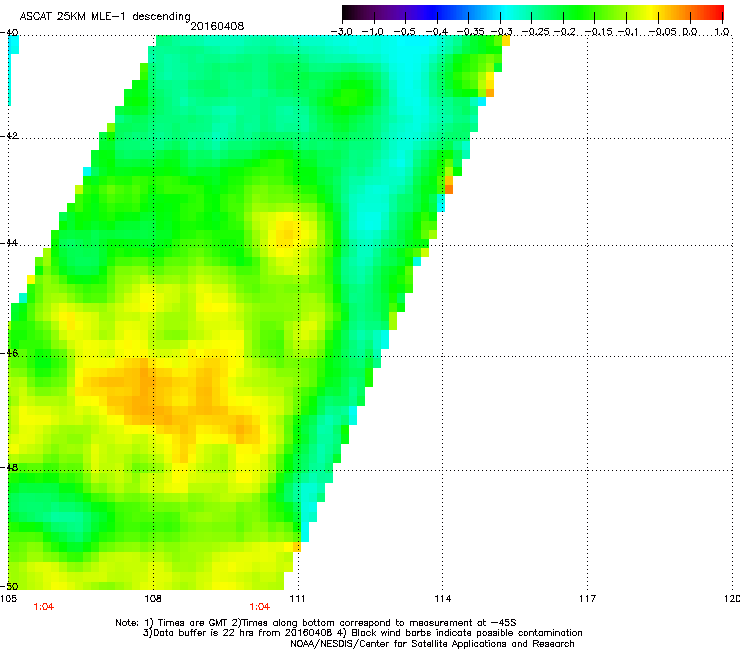Click the -48 latitude axis label

tap(9, 467)
